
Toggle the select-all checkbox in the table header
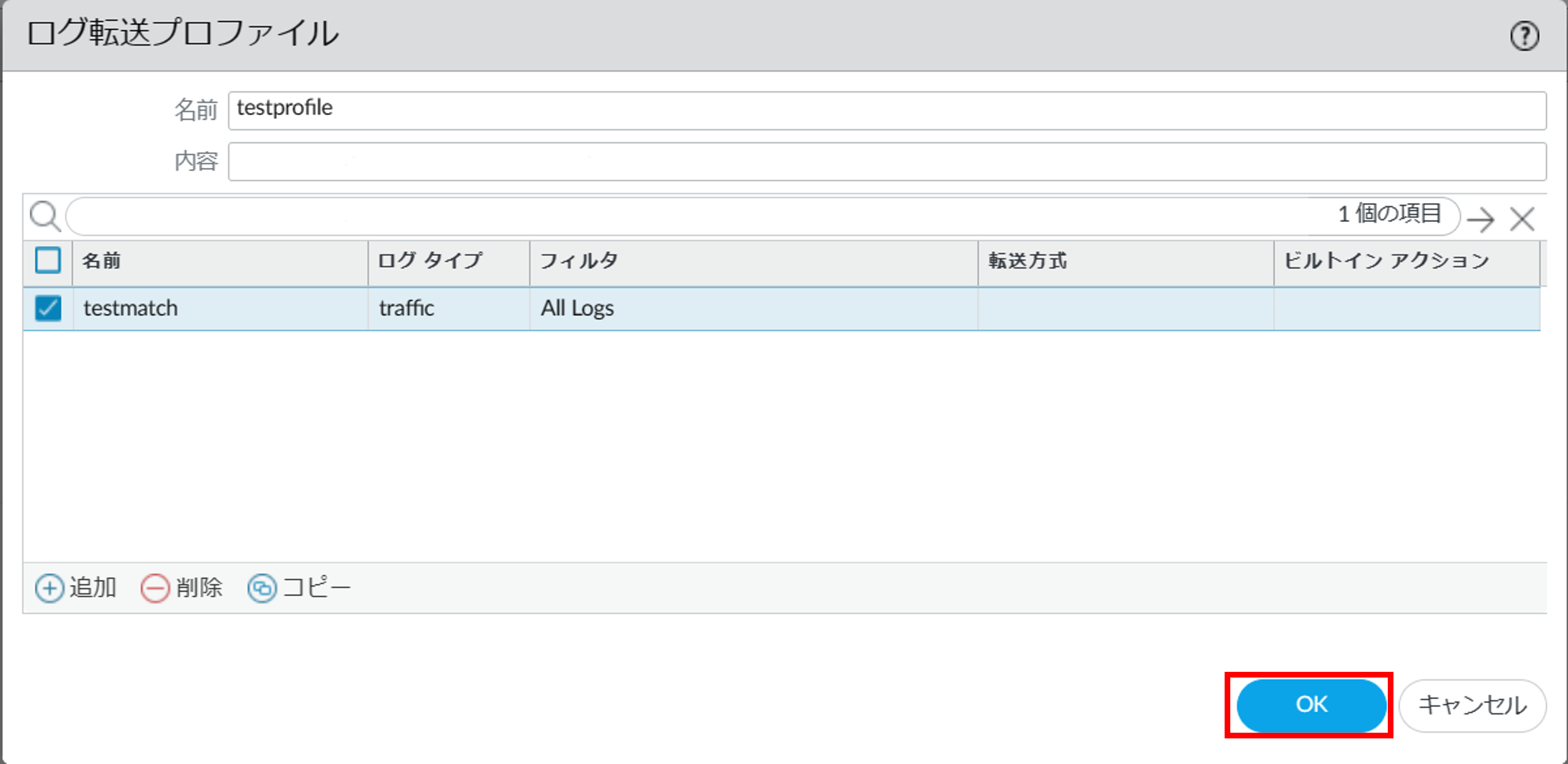[x=48, y=261]
